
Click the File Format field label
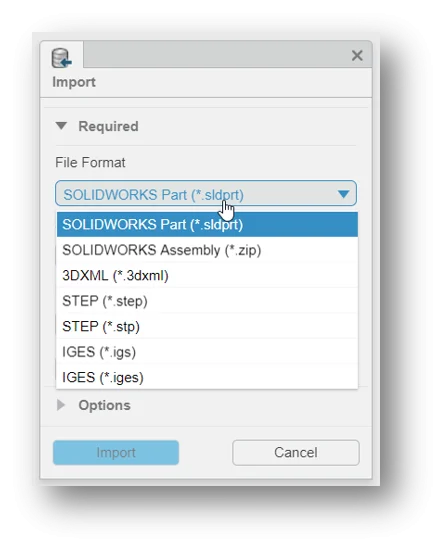coord(90,162)
